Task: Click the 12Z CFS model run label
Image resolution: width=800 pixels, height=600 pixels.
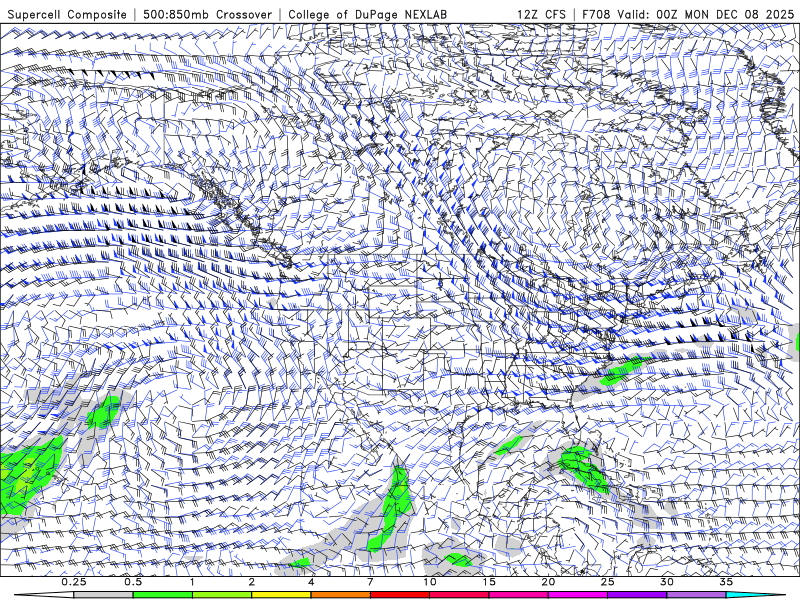Action: coord(541,14)
